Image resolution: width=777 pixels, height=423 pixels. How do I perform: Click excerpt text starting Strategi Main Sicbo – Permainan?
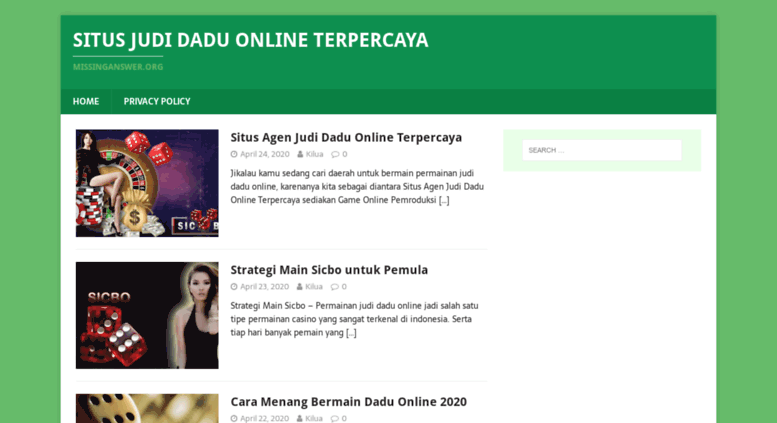[x=354, y=319]
